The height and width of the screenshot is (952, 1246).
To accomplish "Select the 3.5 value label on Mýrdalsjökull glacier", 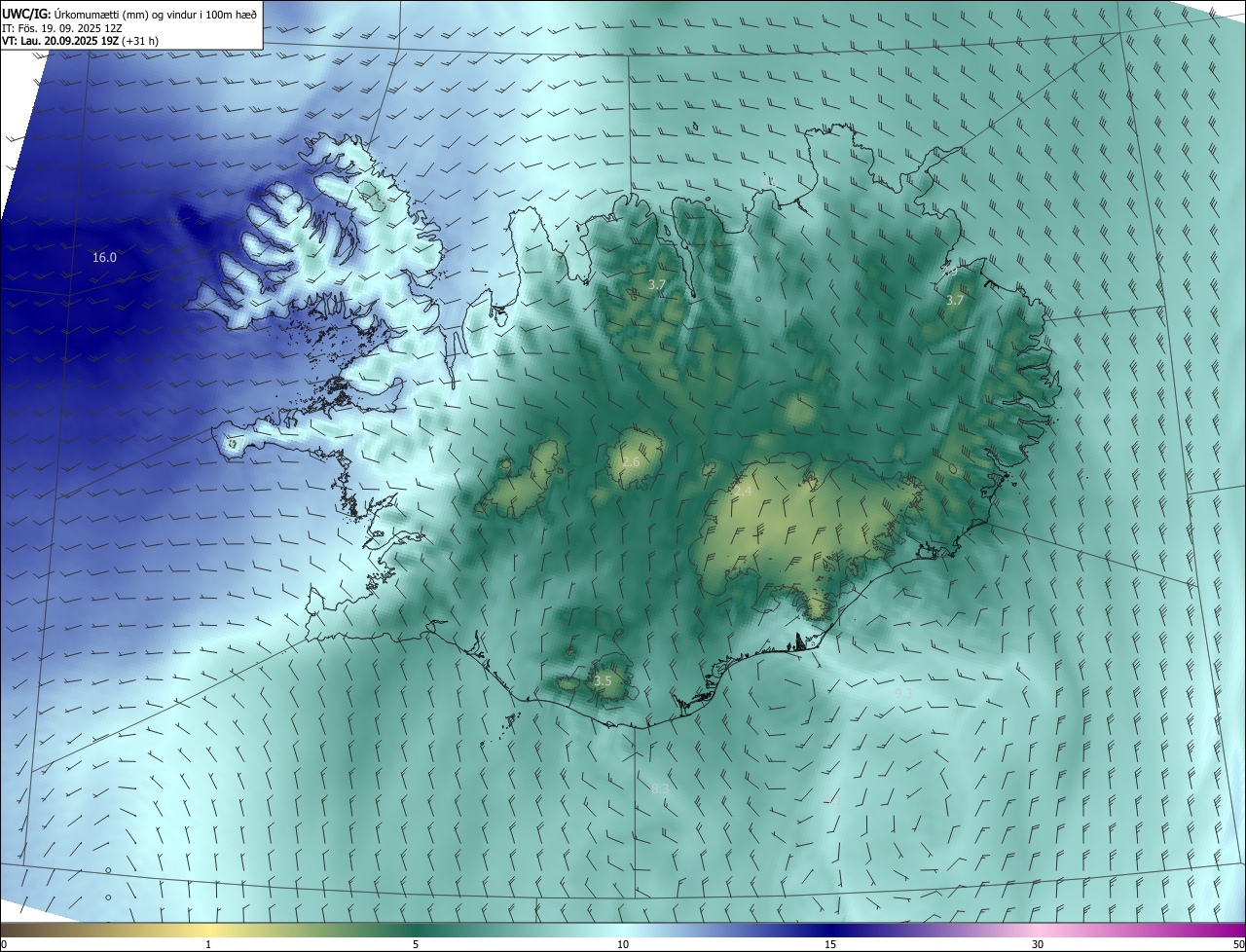I will point(603,680).
